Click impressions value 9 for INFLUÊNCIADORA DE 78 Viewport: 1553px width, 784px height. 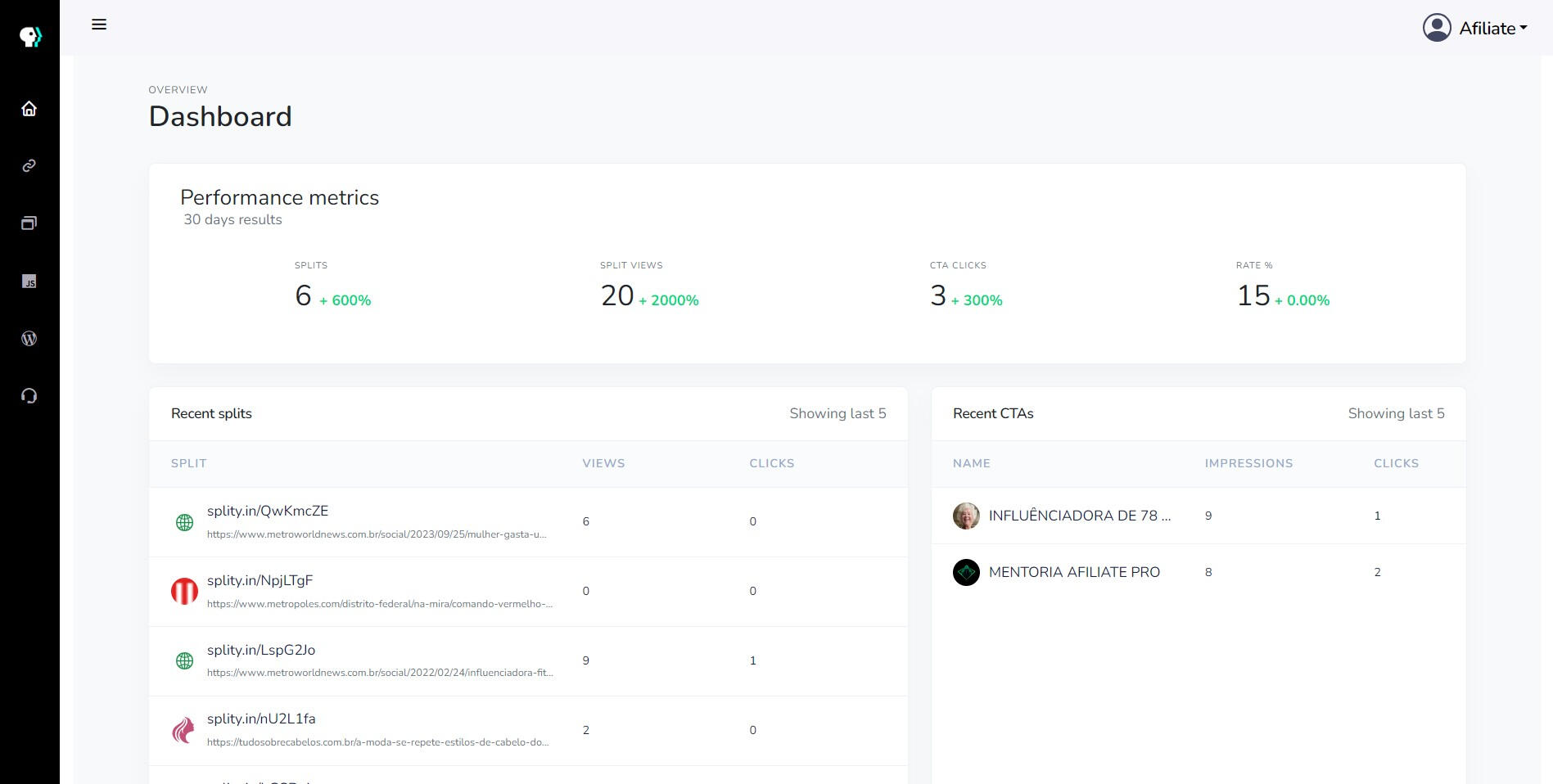coord(1208,516)
